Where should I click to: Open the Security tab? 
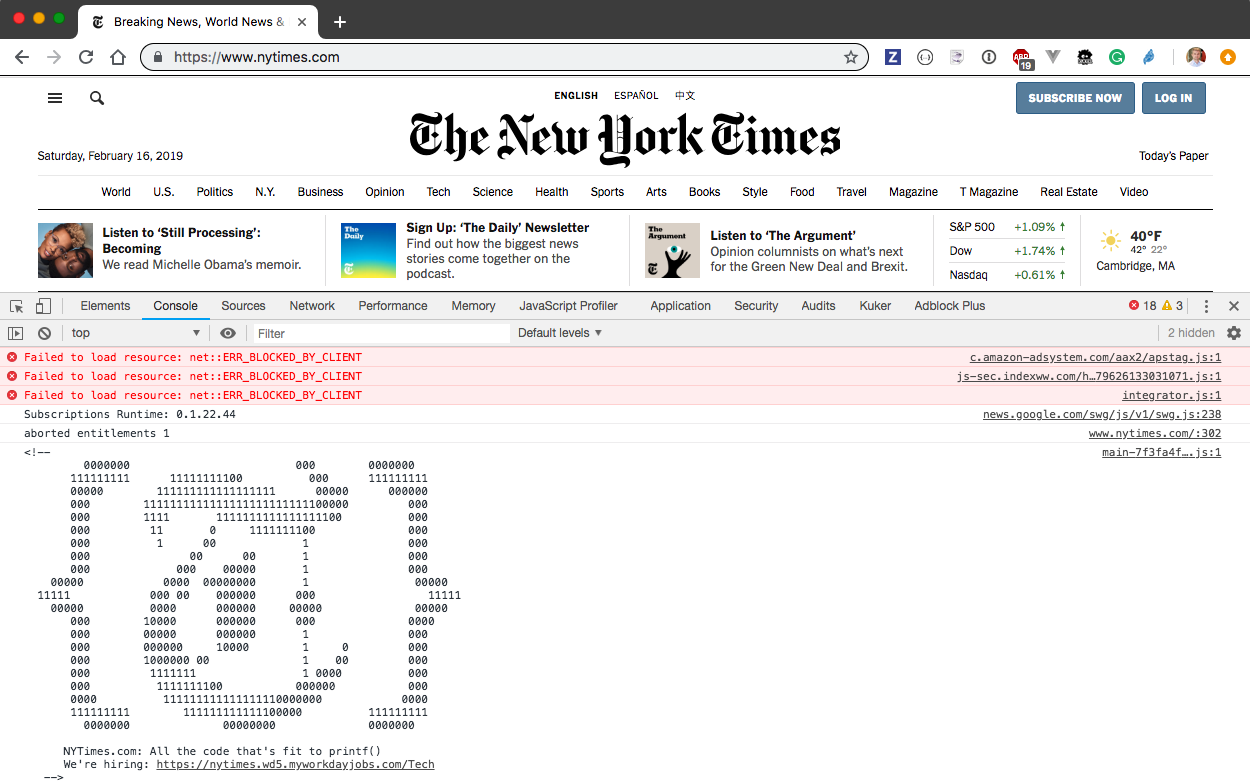click(x=756, y=306)
